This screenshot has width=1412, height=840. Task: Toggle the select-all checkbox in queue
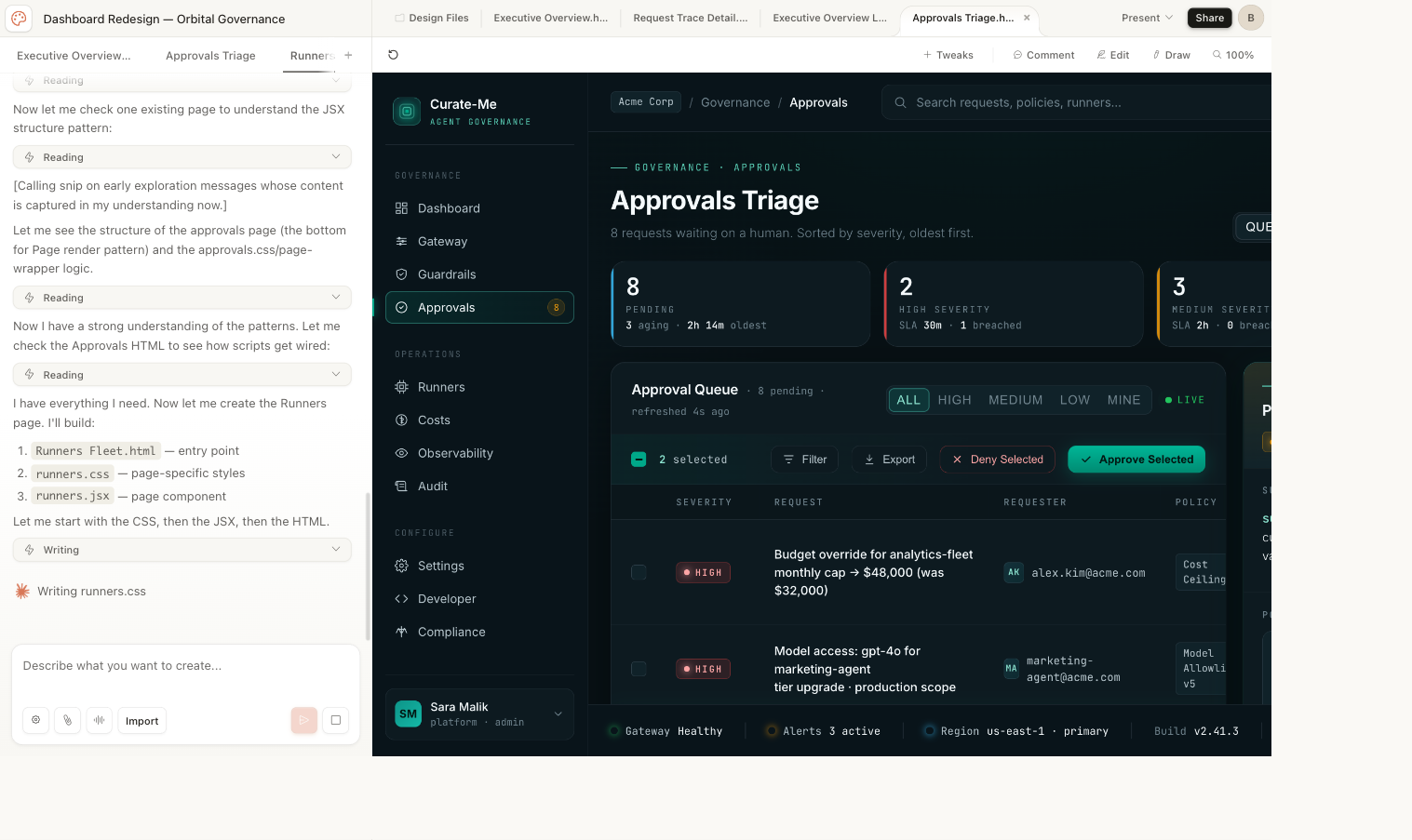coord(639,460)
